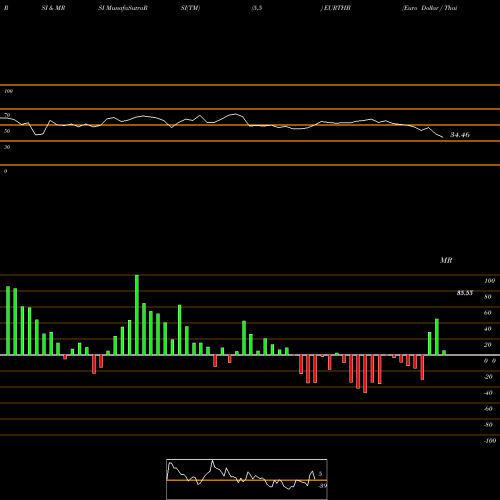Image resolution: width=500 pixels, height=500 pixels.
Task: Click the -39 label in mini chart
Action: point(323,486)
